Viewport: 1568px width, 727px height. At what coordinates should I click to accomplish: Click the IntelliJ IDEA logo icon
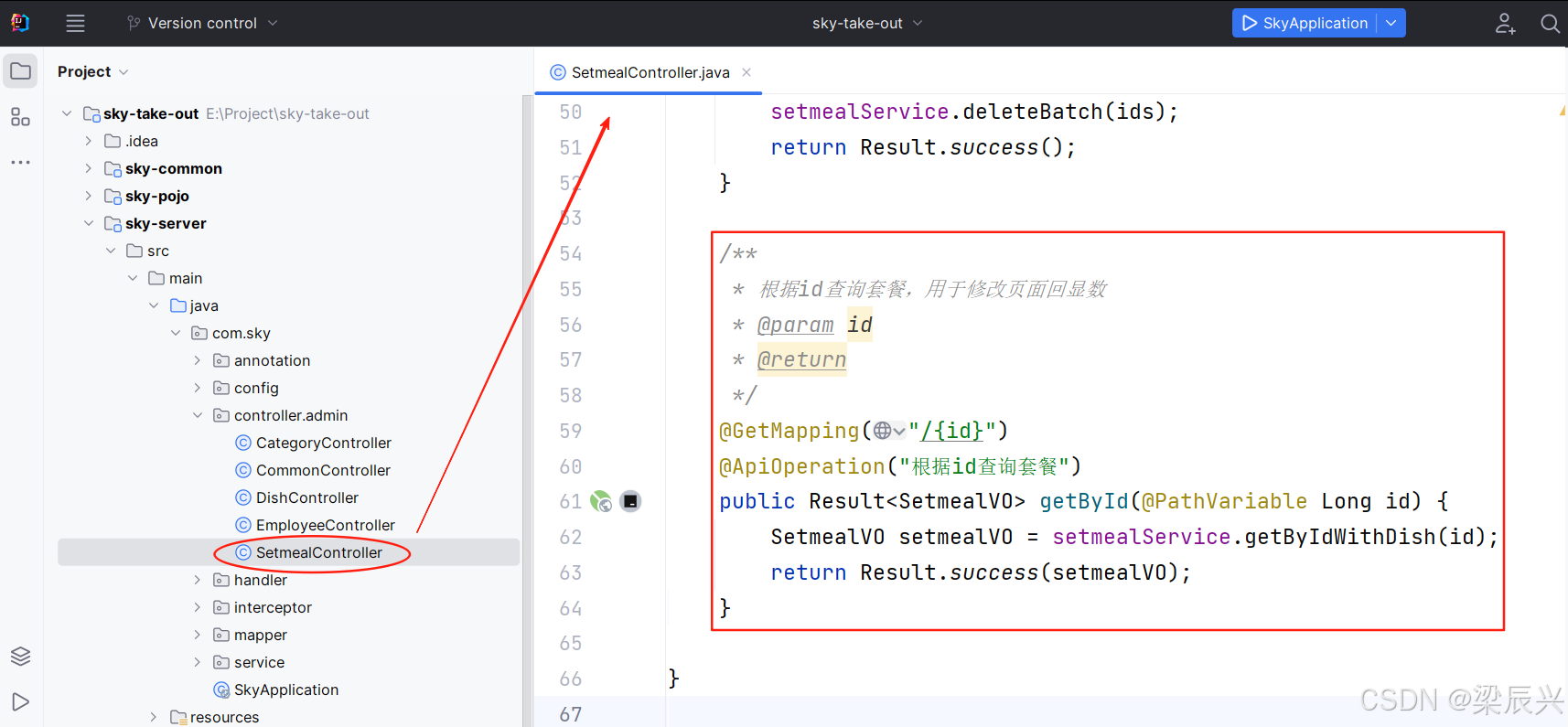point(19,23)
